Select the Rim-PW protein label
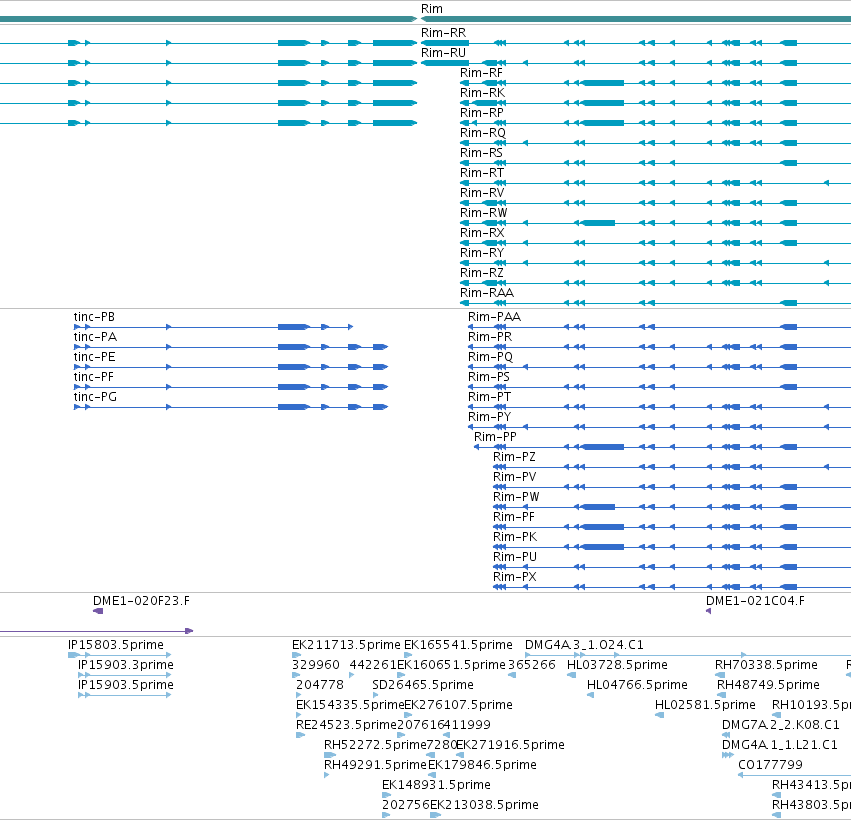Screen dimensions: 851x820 tap(516, 497)
